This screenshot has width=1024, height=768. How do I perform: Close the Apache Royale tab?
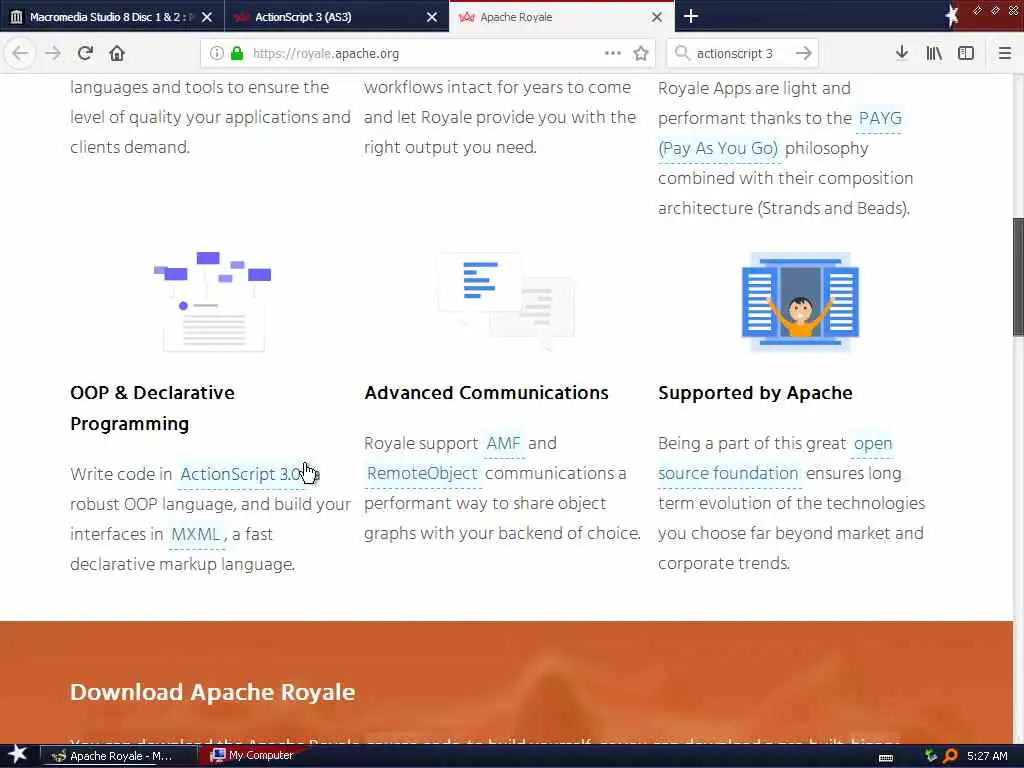657,17
